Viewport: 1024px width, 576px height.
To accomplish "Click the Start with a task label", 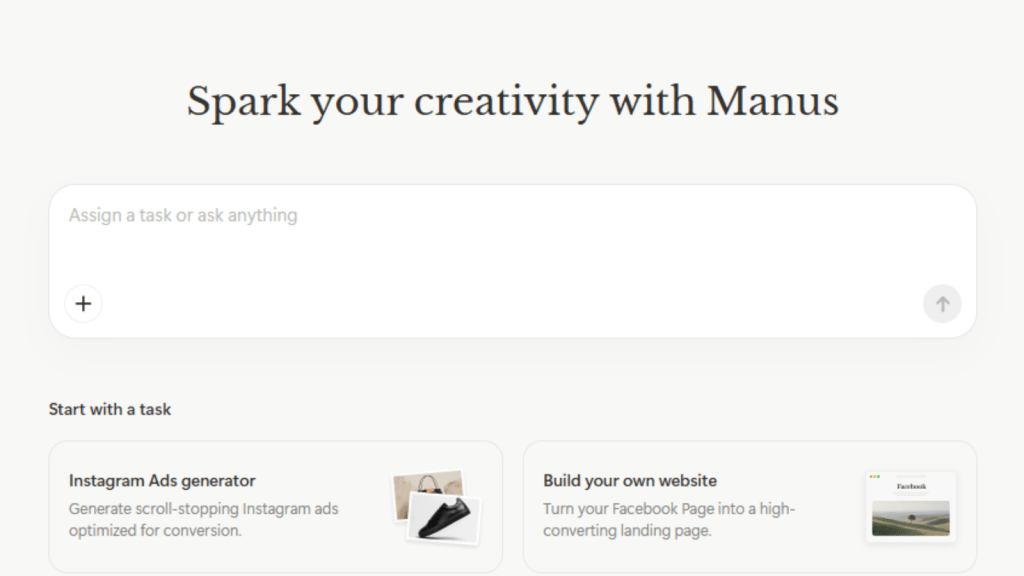I will [x=110, y=409].
